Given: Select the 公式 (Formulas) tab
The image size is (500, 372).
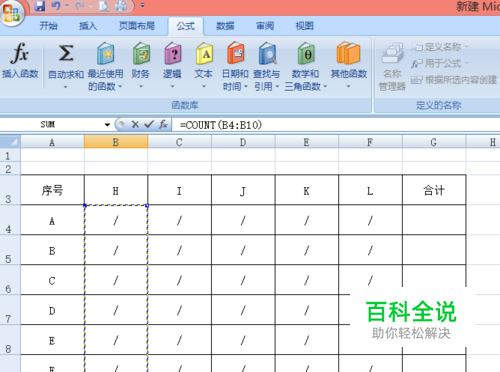Looking at the screenshot, I should [x=186, y=26].
